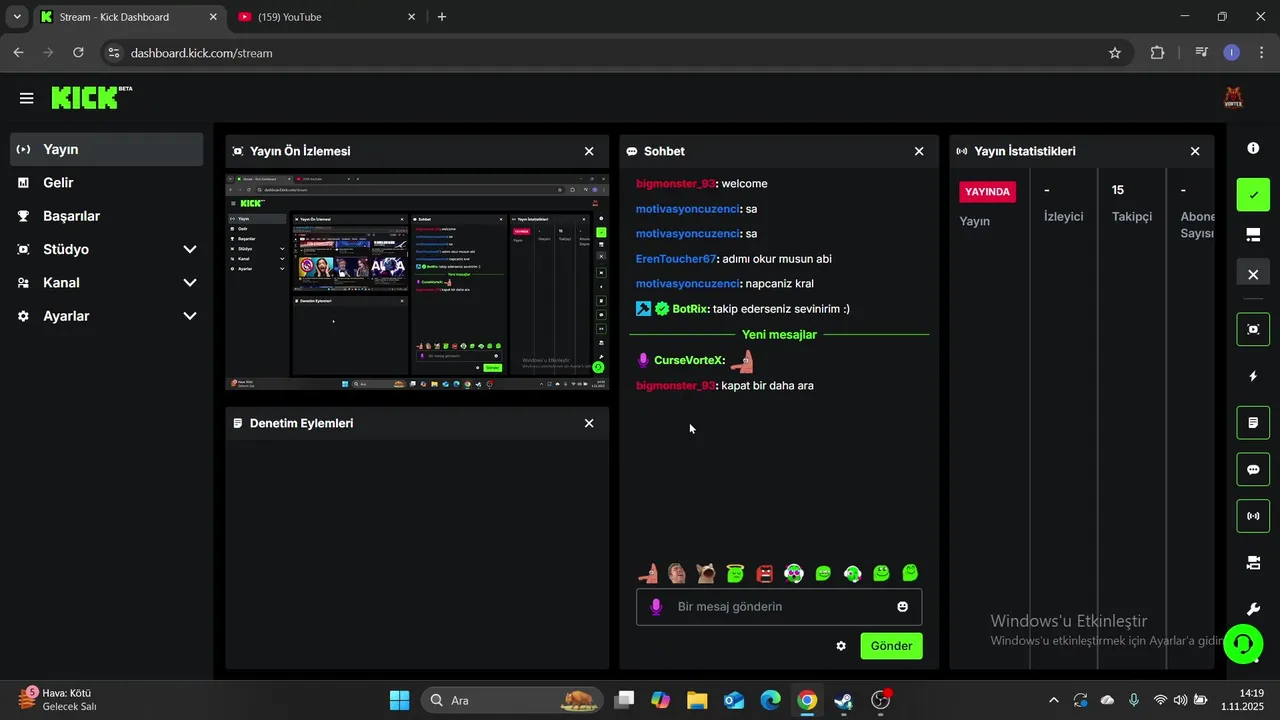Open the Windows Start menu
The width and height of the screenshot is (1280, 720).
click(399, 700)
